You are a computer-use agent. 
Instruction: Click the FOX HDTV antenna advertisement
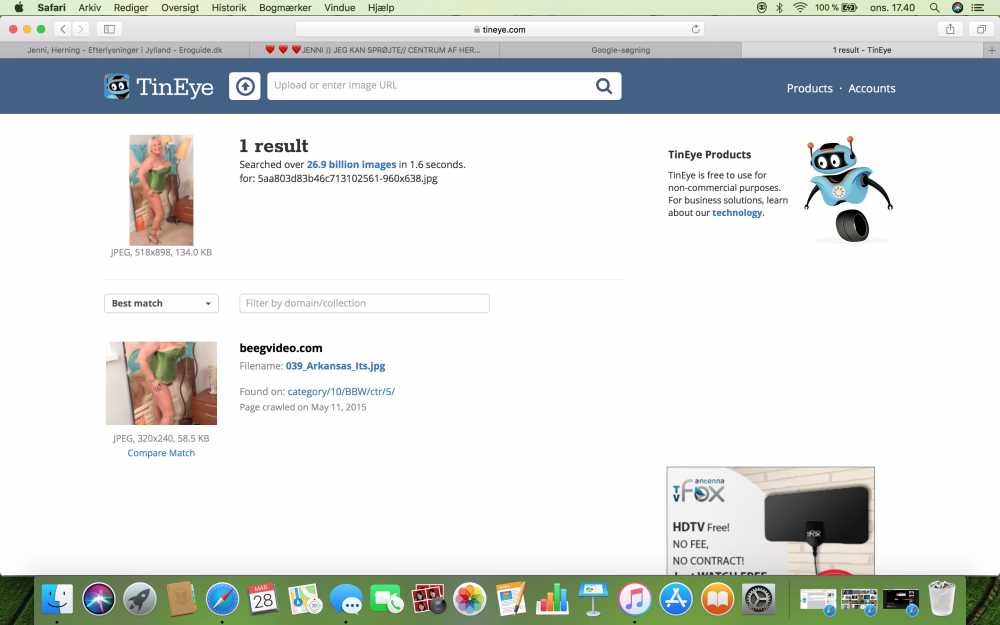click(770, 520)
